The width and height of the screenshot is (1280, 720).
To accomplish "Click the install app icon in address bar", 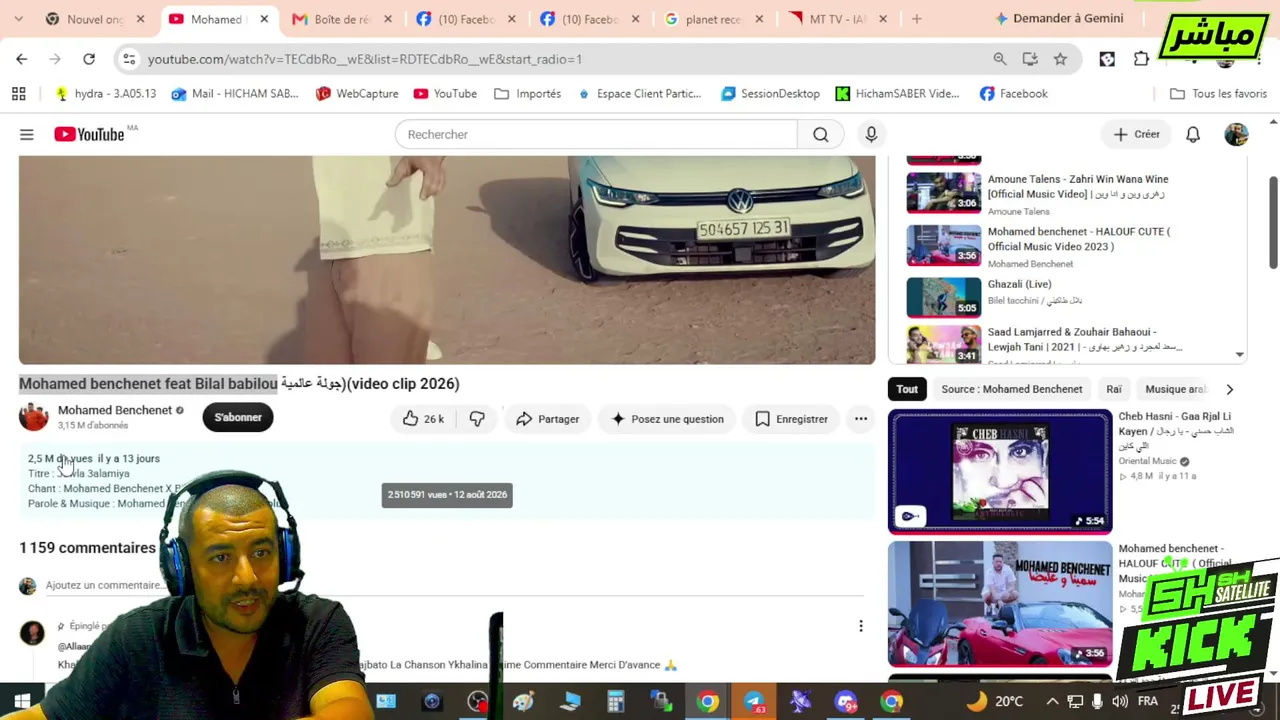I will [x=1030, y=59].
